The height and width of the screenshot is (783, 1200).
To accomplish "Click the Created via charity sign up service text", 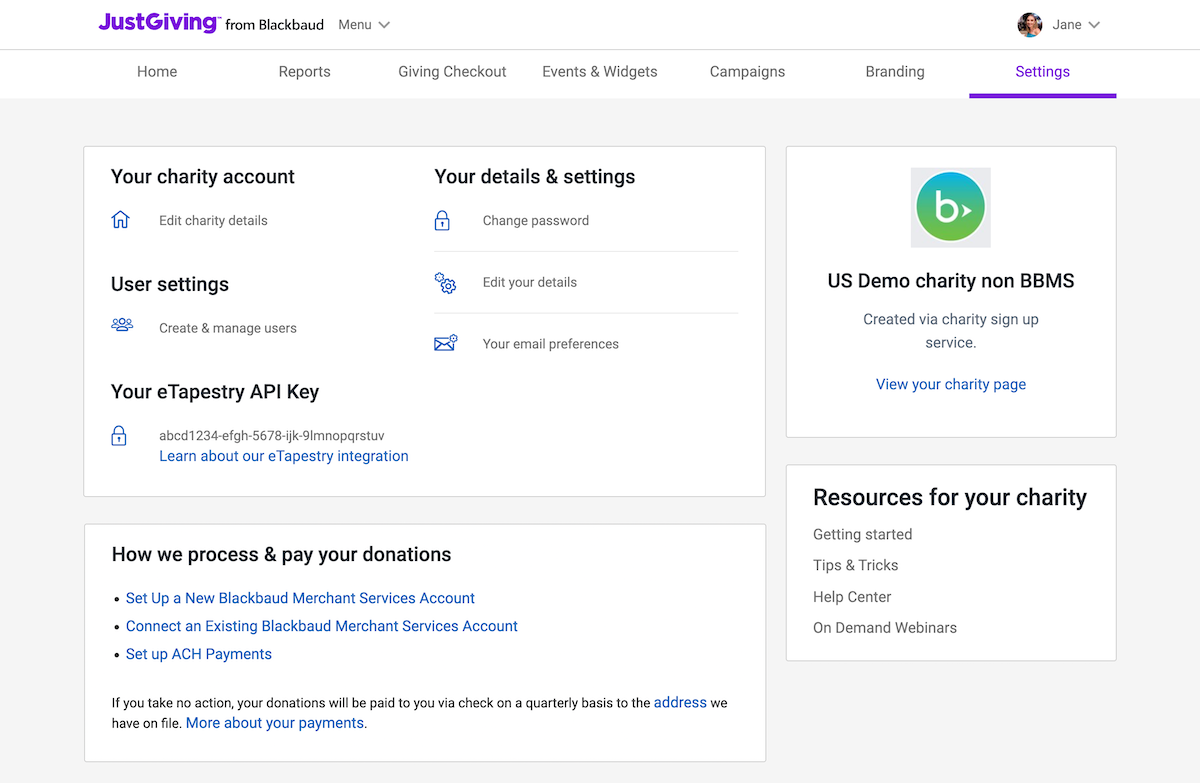I will pyautogui.click(x=951, y=331).
